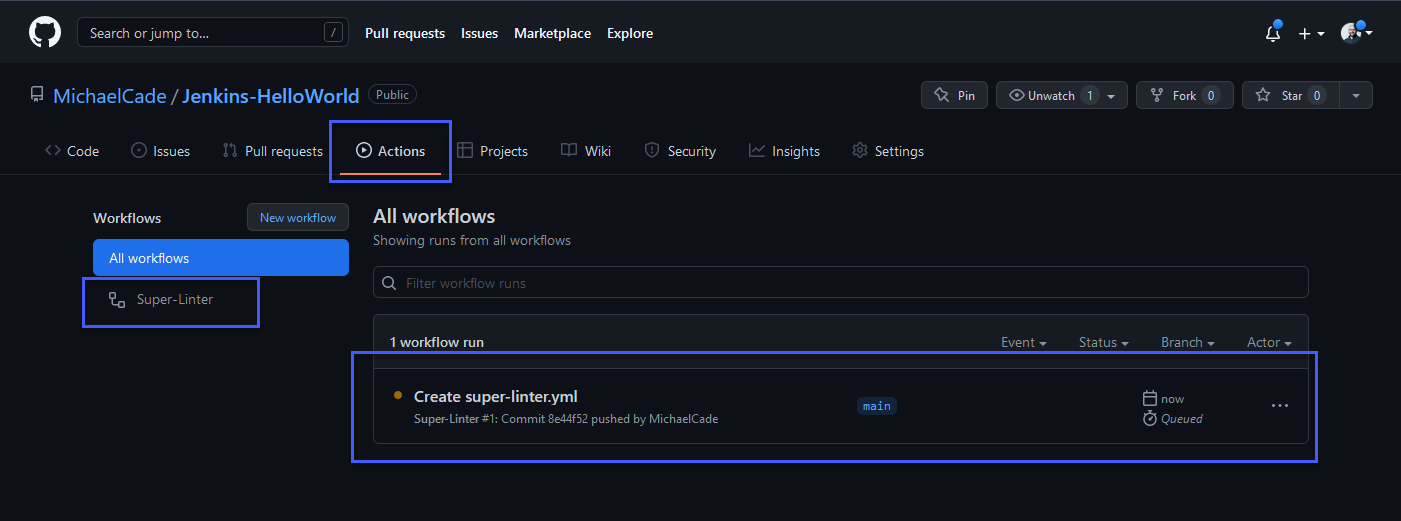This screenshot has height=521, width=1401.
Task: Expand the Event filter dropdown
Action: click(1023, 342)
